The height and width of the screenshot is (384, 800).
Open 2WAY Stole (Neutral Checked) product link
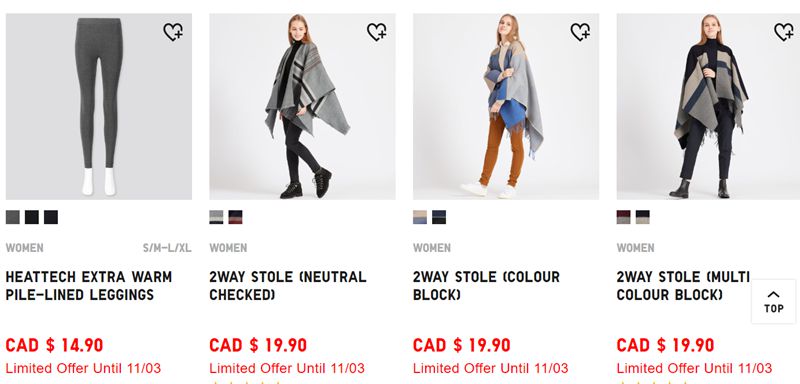tap(288, 286)
